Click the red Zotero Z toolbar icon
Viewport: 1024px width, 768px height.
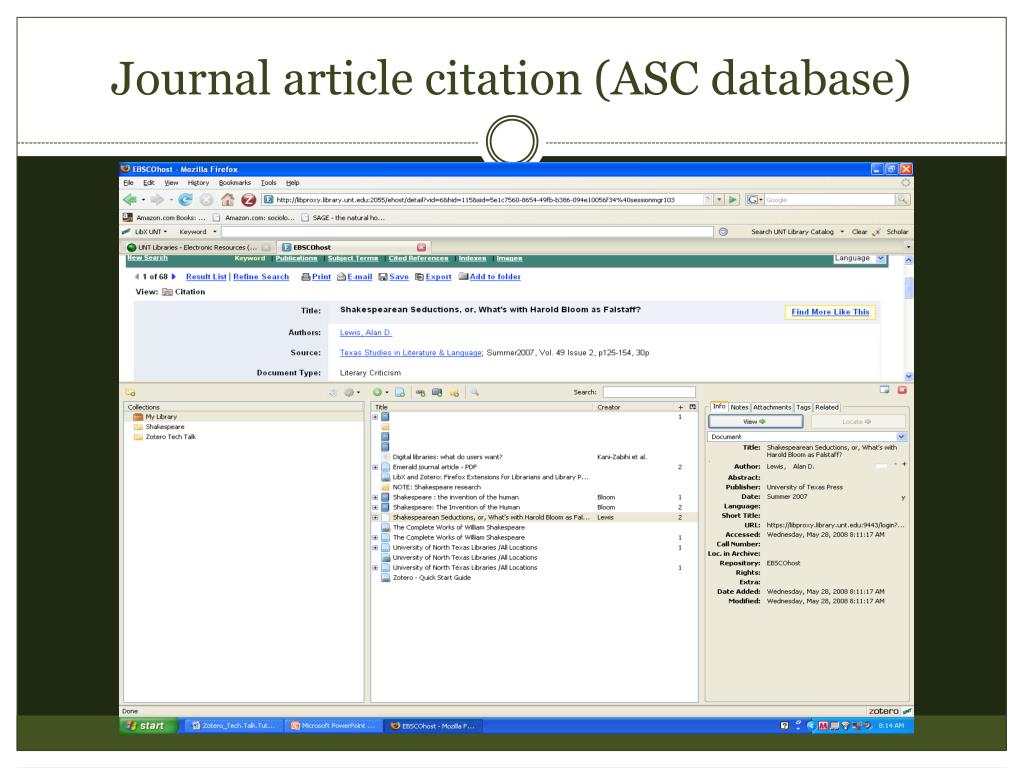pos(248,199)
